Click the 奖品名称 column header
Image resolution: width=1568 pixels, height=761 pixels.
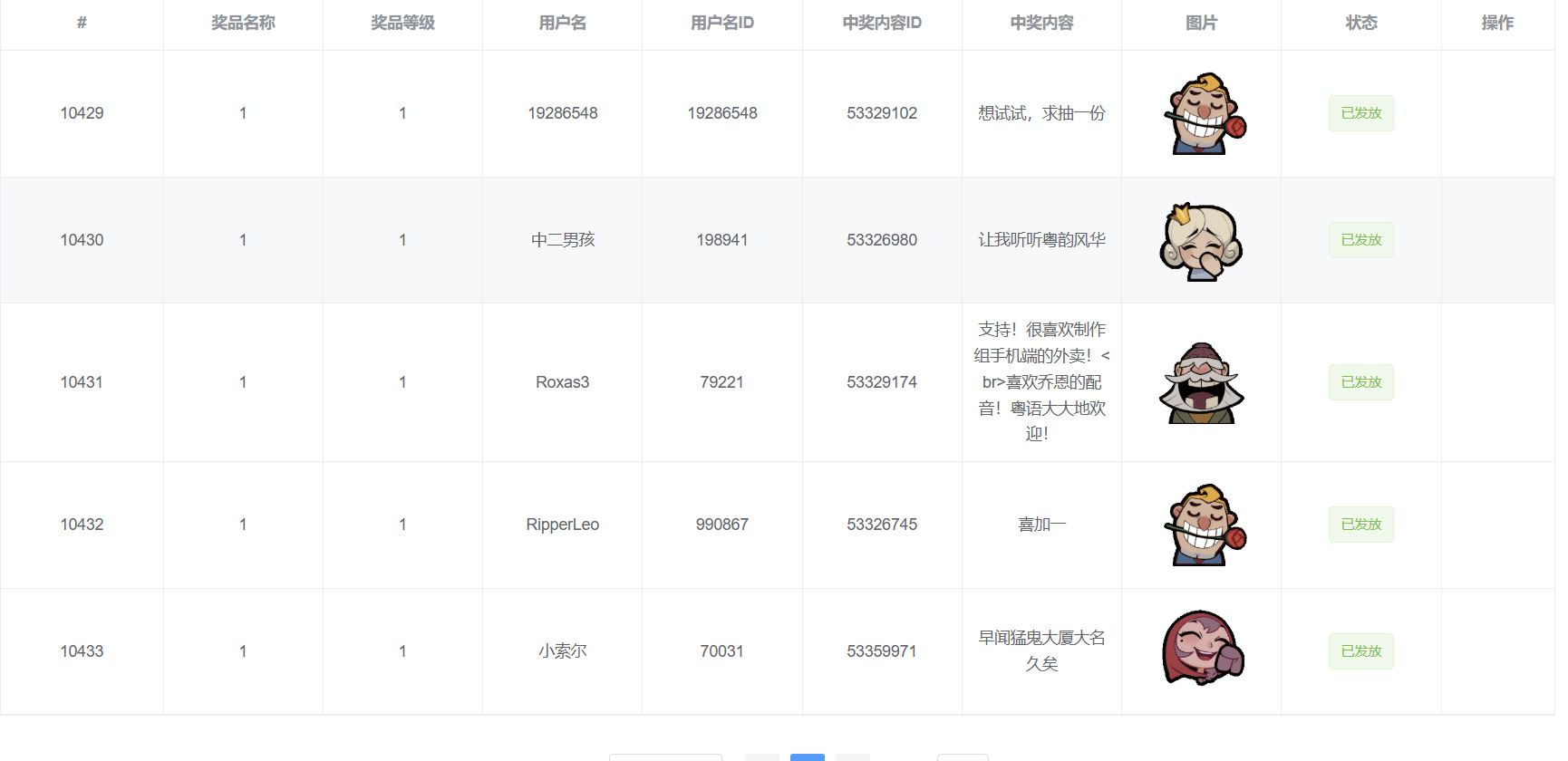(x=243, y=23)
